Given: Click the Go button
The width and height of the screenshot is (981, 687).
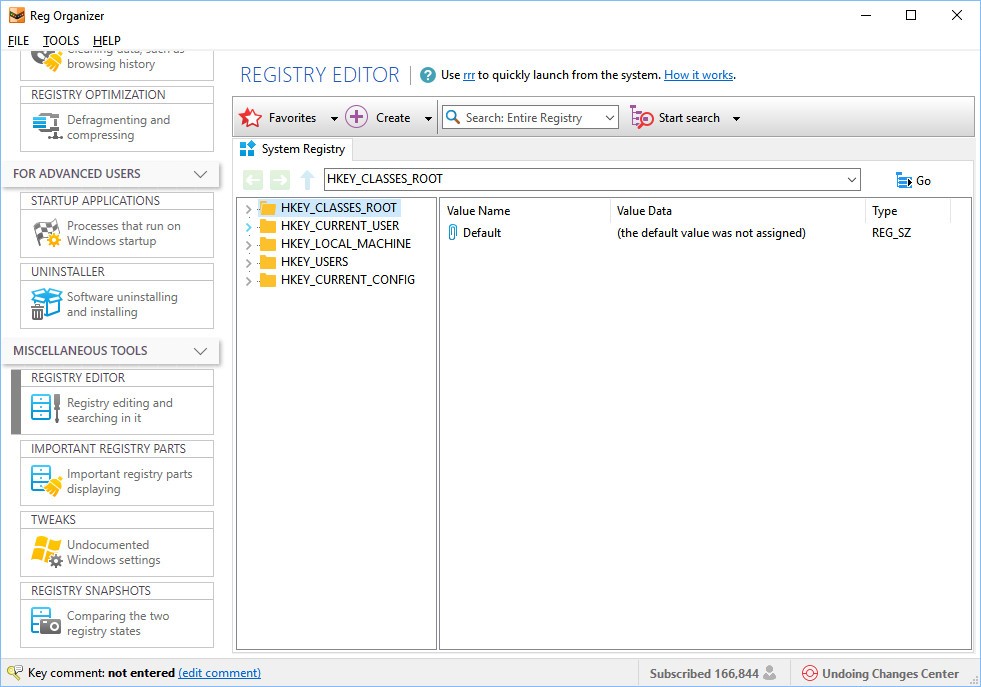Looking at the screenshot, I should (913, 181).
